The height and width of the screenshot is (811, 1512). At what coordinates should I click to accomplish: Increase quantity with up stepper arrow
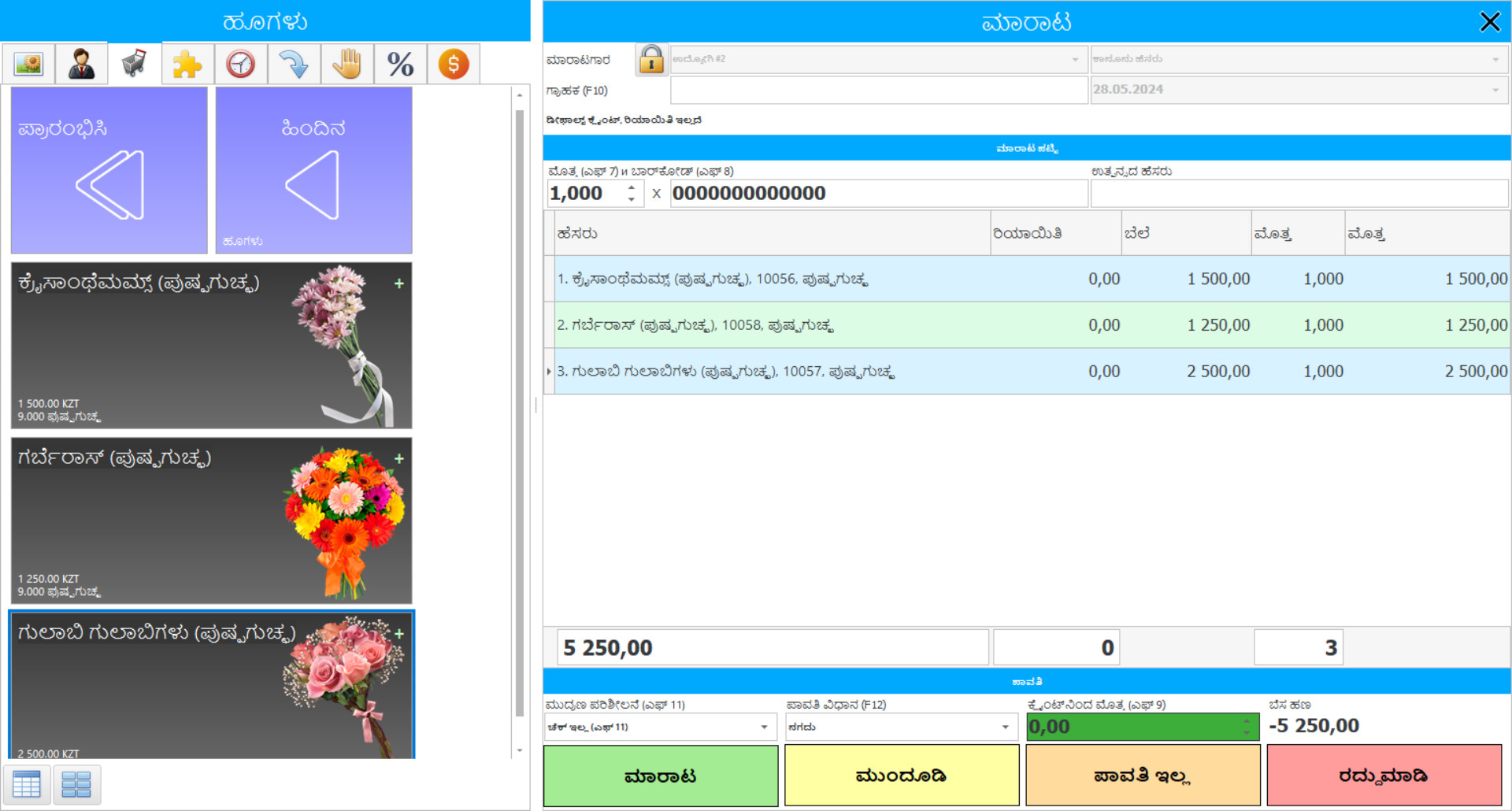pyautogui.click(x=632, y=187)
